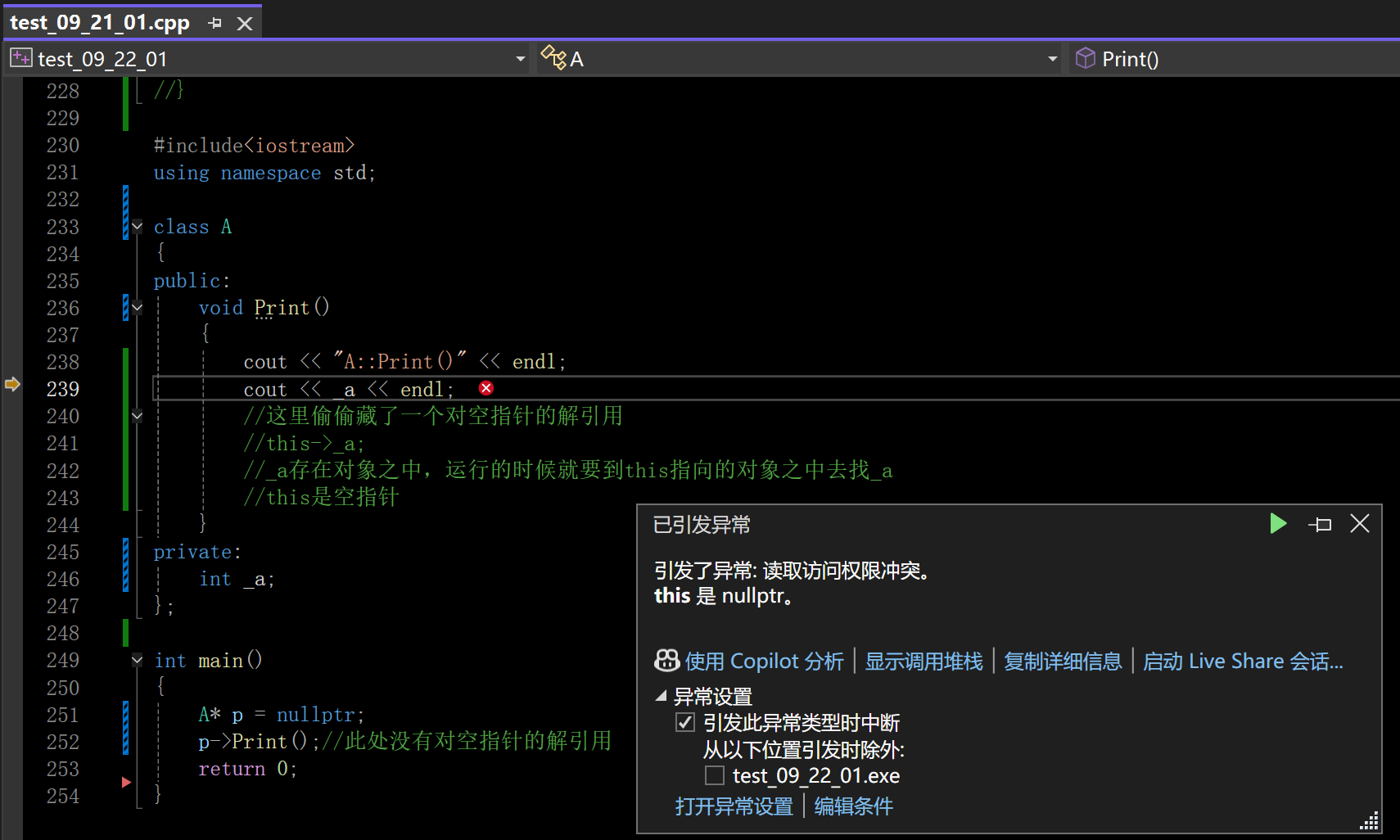This screenshot has height=840, width=1400.
Task: Collapse the int main() function
Action: click(x=137, y=660)
